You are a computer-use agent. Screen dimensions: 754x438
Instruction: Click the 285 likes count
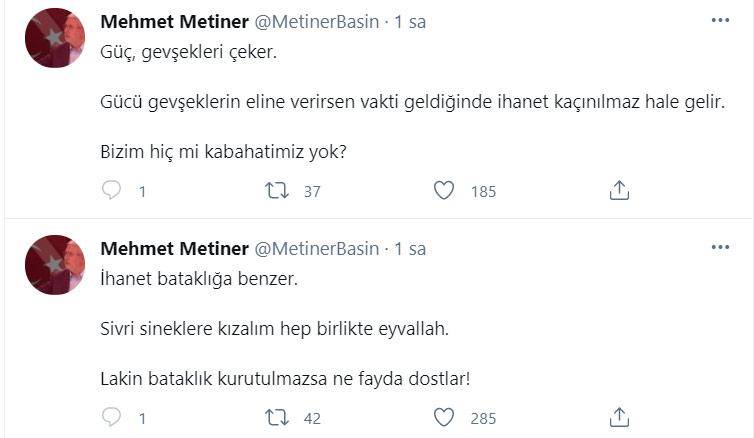tap(483, 418)
